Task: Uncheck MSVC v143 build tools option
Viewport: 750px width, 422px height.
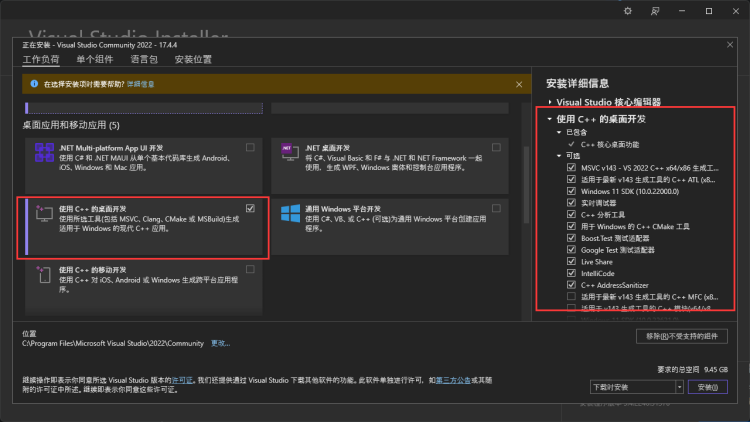Action: 571,167
